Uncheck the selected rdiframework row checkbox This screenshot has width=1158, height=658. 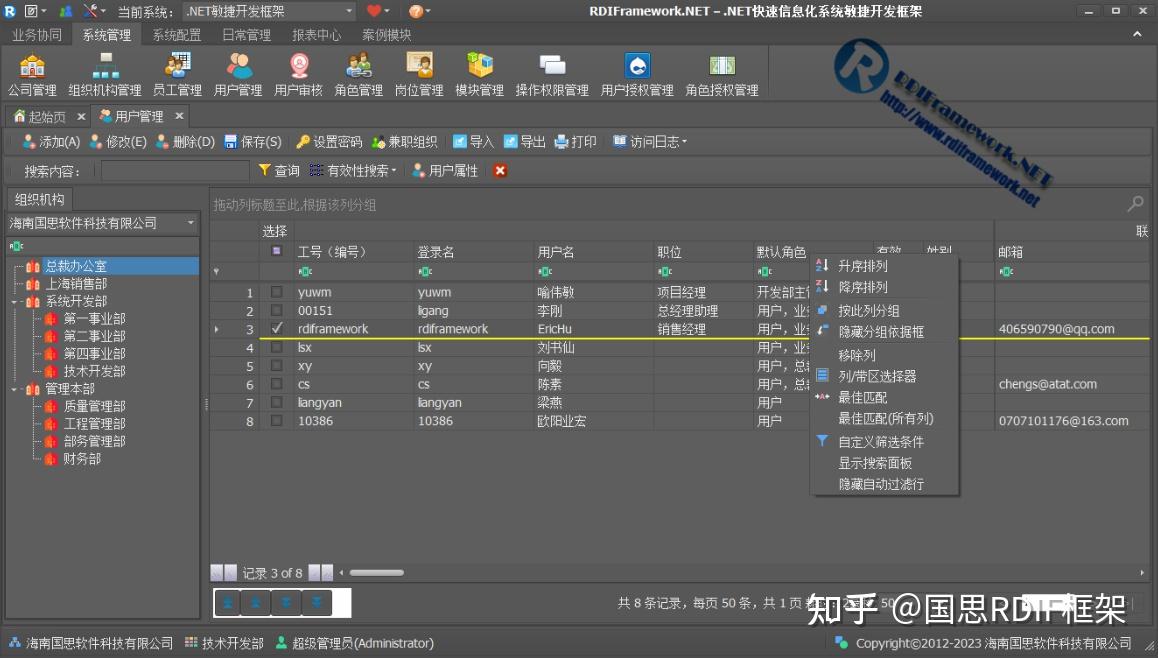pyautogui.click(x=277, y=328)
